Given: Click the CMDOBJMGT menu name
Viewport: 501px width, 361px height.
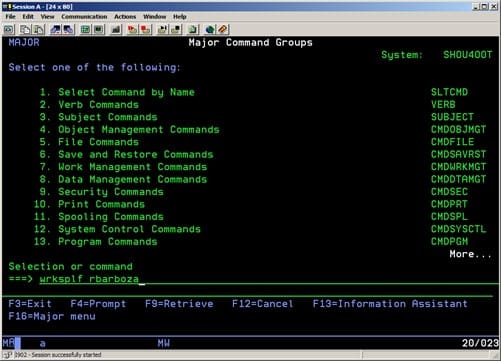Looking at the screenshot, I should tap(459, 130).
